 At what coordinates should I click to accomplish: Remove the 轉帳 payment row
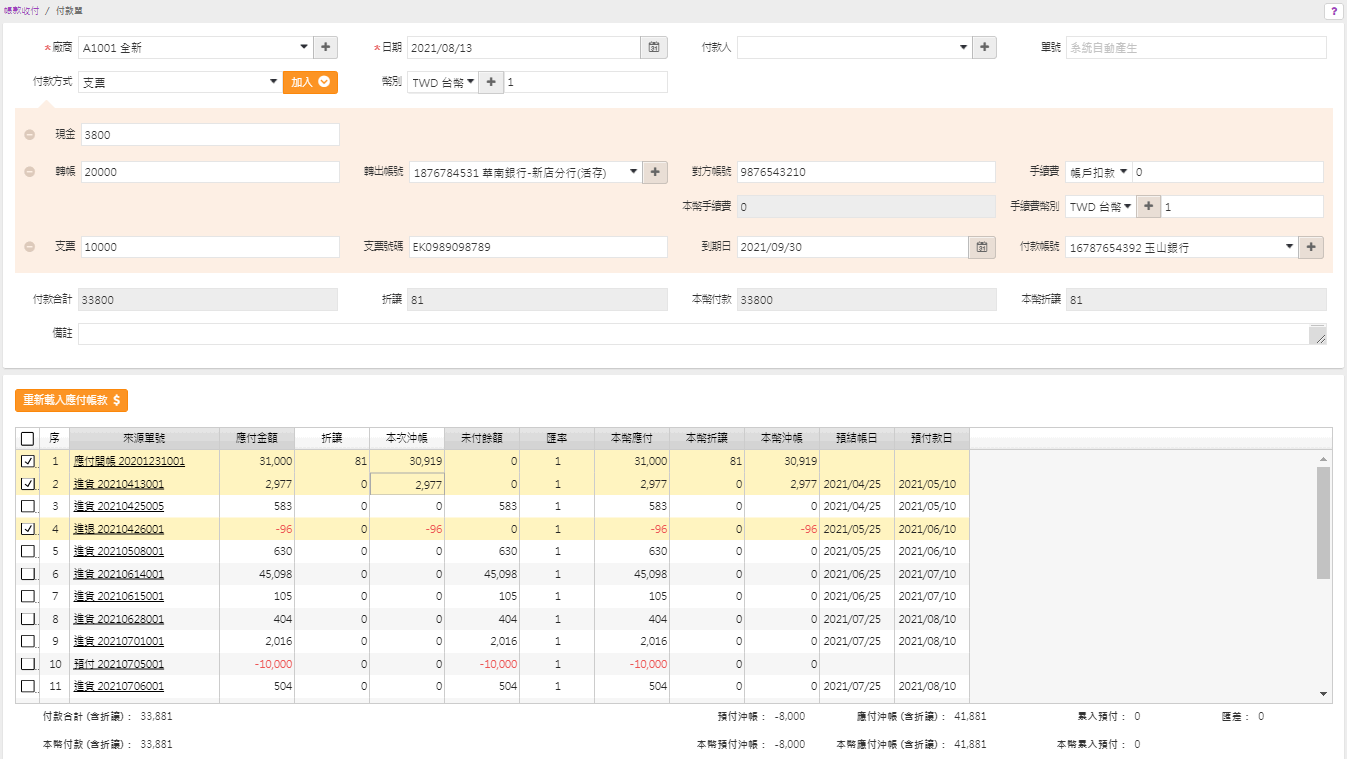pyautogui.click(x=29, y=172)
